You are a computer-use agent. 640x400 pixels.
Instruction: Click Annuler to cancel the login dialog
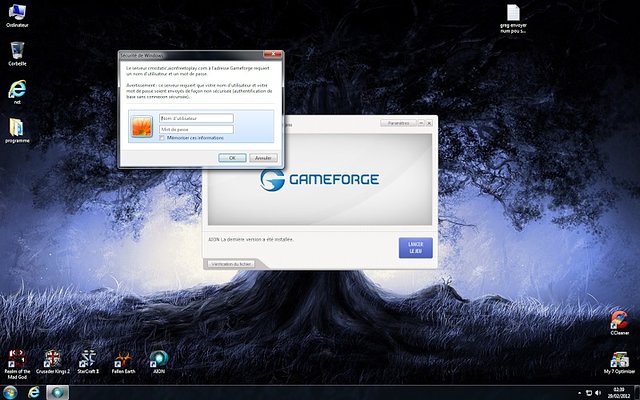(263, 157)
